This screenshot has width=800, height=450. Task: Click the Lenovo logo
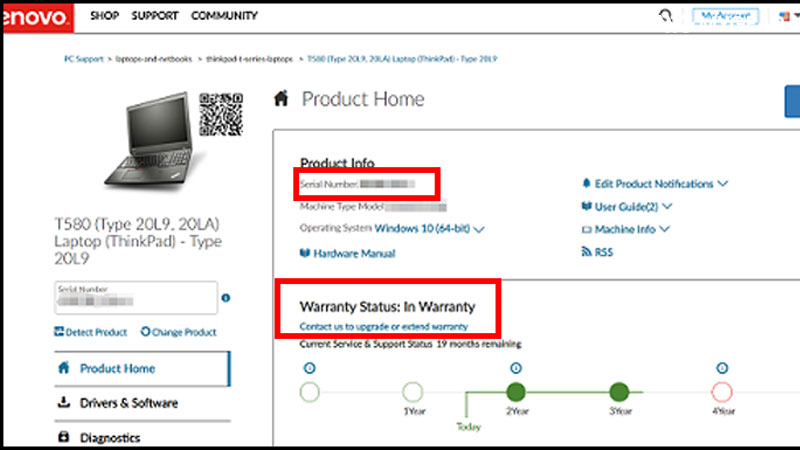click(x=38, y=18)
